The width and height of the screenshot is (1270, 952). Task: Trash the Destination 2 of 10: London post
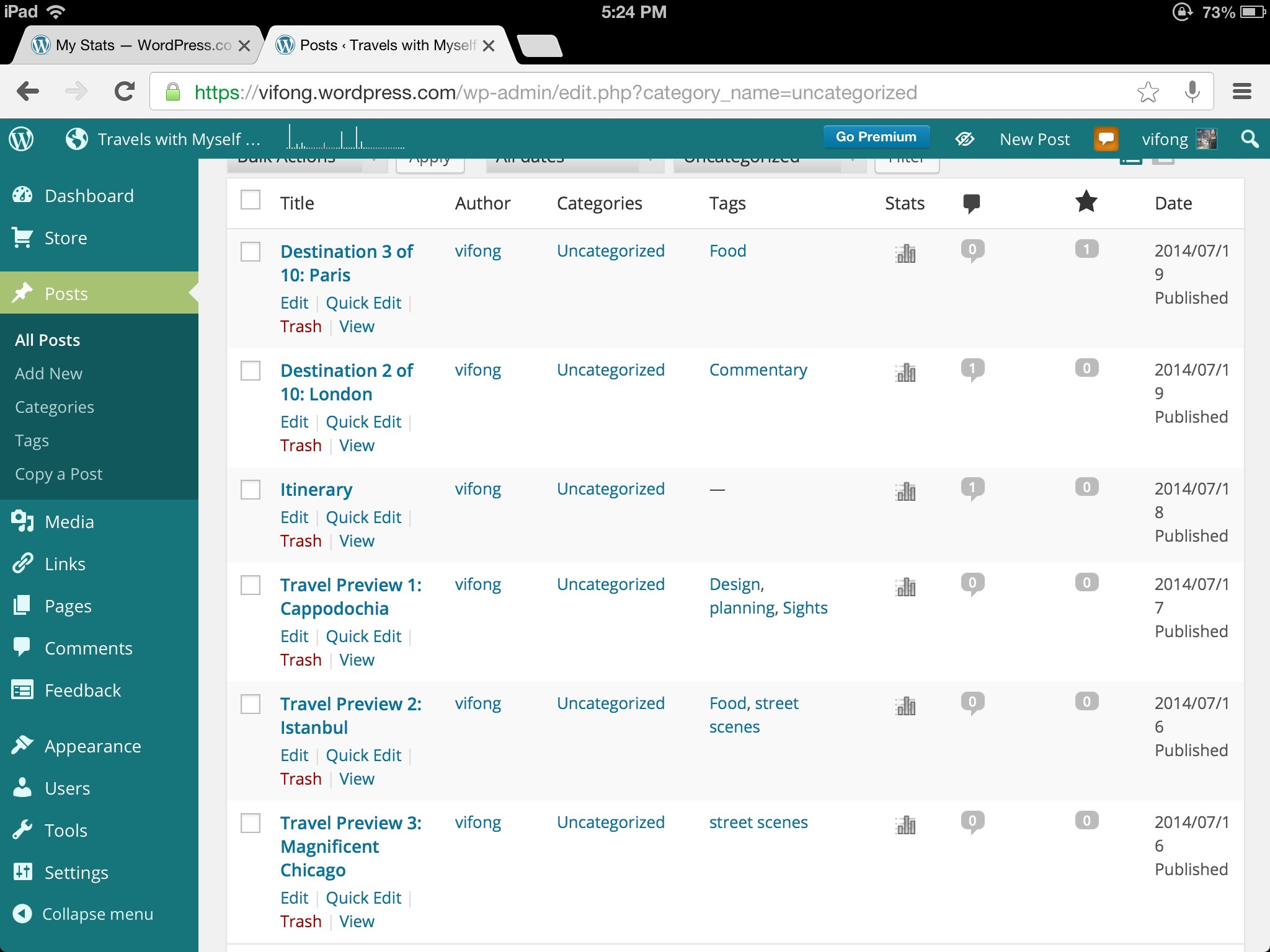(301, 446)
